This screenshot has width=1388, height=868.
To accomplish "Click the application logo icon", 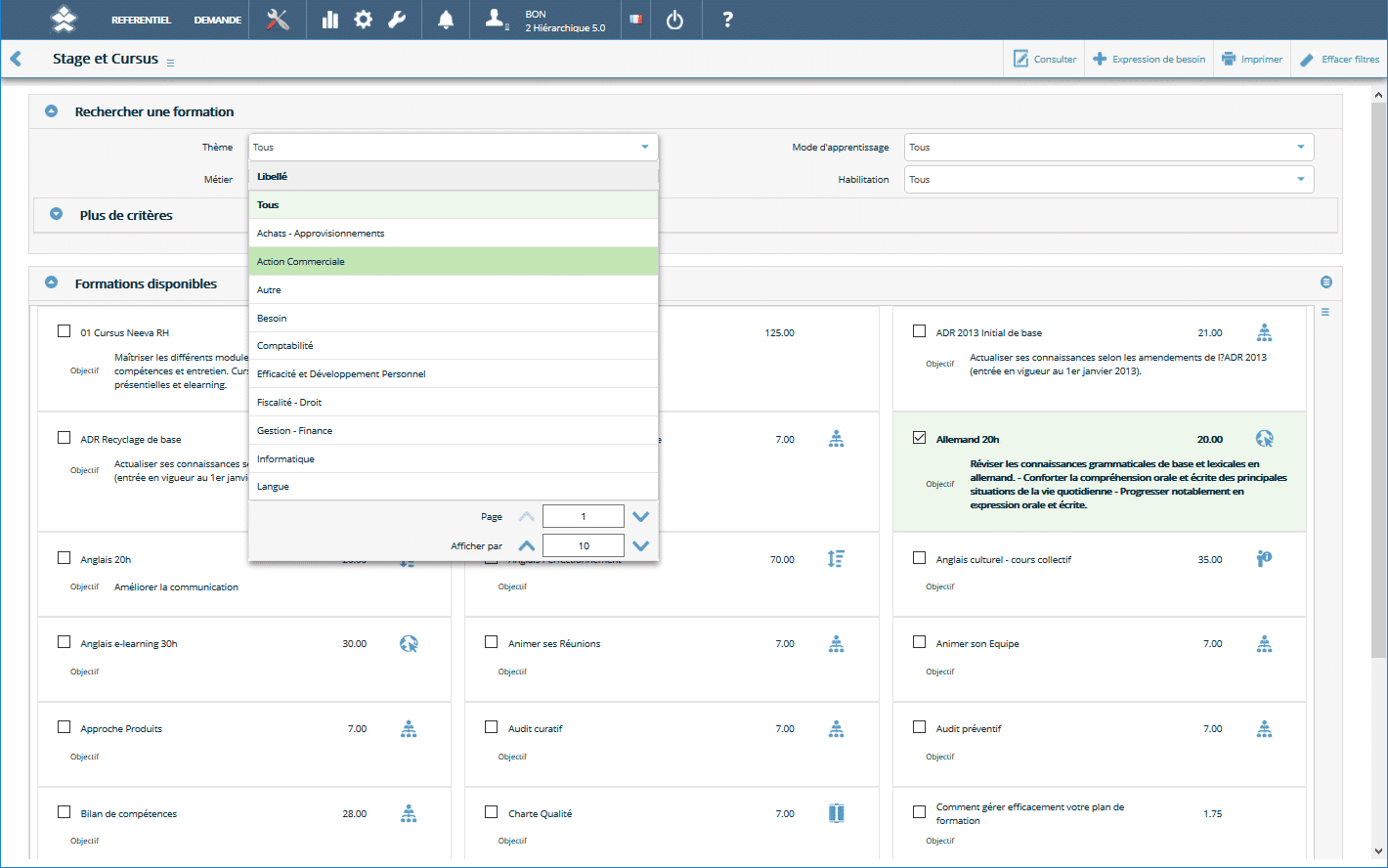I will click(x=64, y=19).
